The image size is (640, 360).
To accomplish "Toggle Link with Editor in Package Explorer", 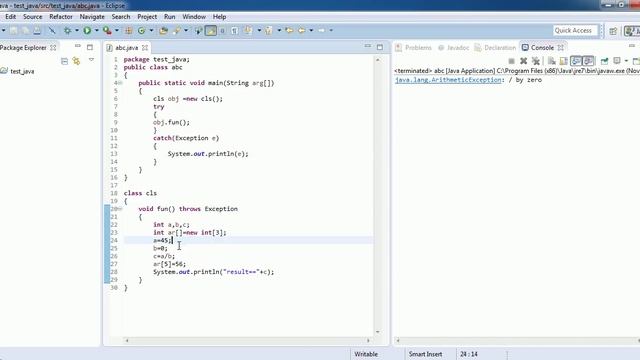I will coord(76,61).
